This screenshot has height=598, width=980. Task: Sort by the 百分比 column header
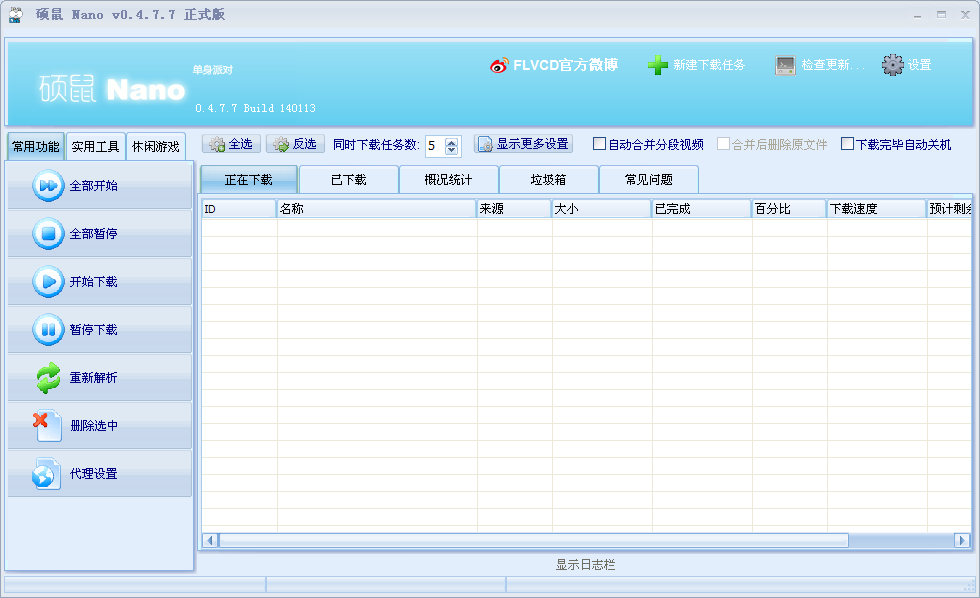pyautogui.click(x=789, y=209)
